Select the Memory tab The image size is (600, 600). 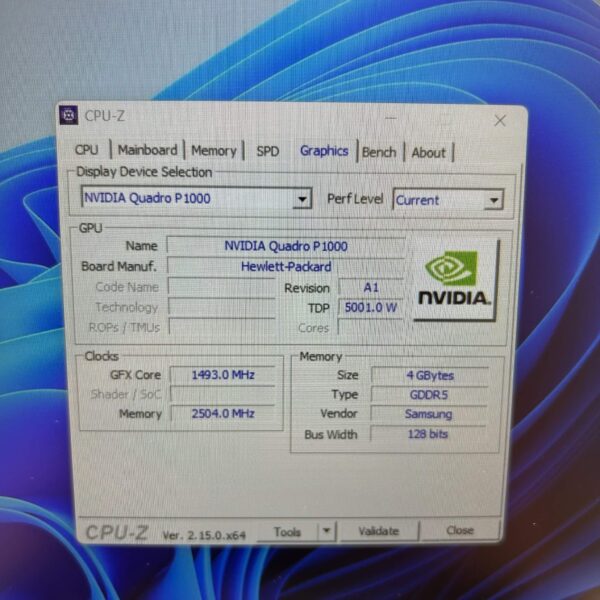[214, 151]
